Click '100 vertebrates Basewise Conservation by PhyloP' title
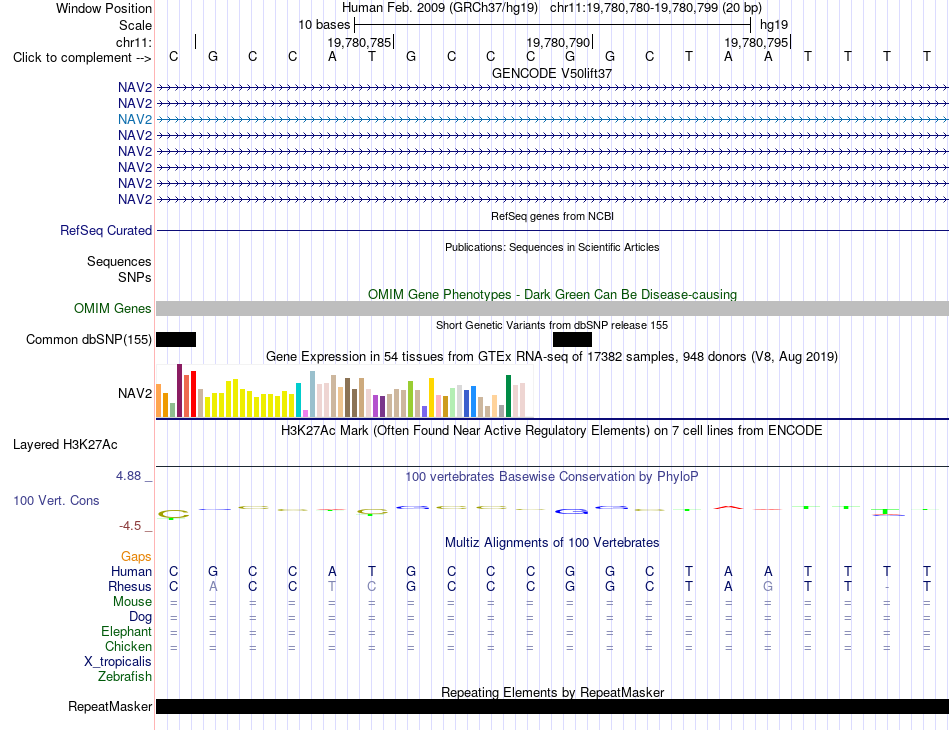 [552, 477]
